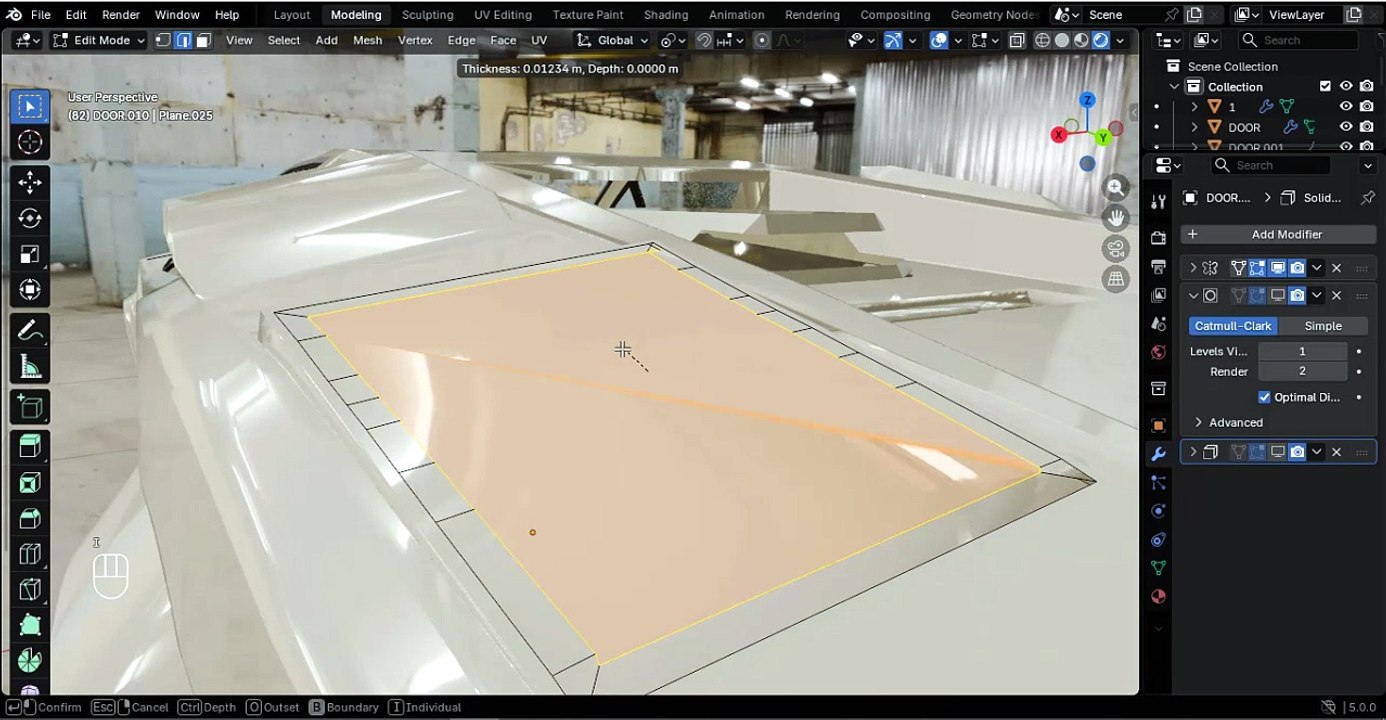This screenshot has width=1386, height=720.
Task: Uncheck the Optimal Display checkbox
Action: pos(1264,397)
